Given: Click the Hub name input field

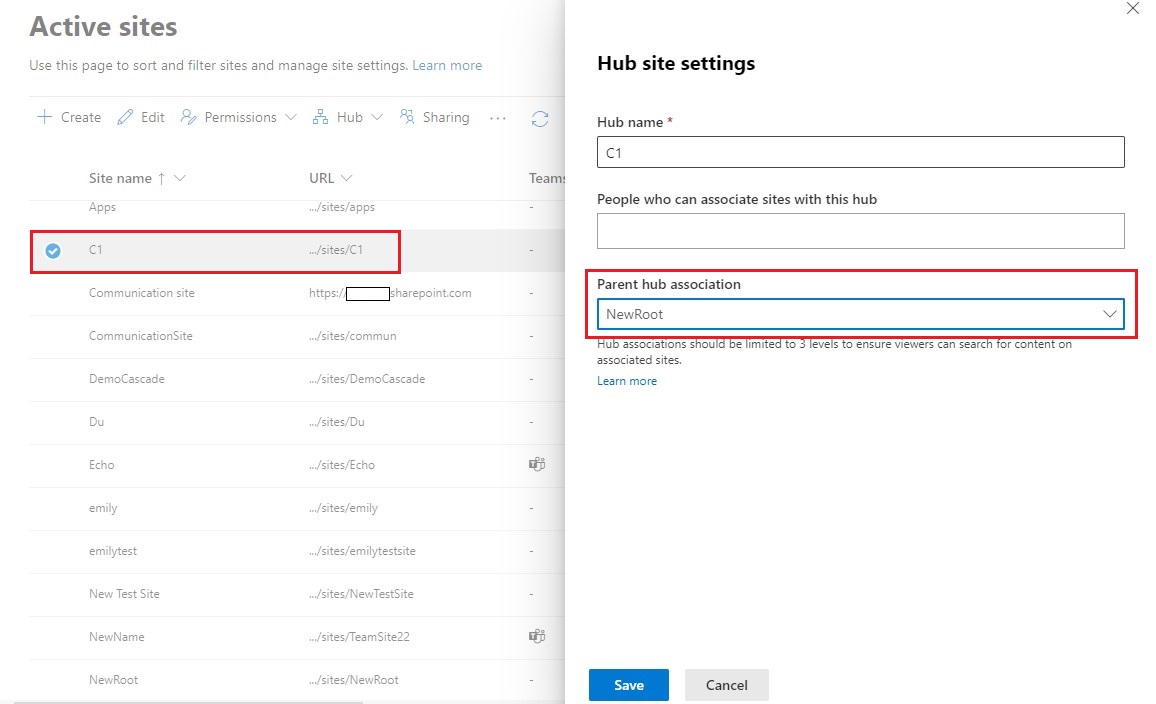Looking at the screenshot, I should 860,153.
